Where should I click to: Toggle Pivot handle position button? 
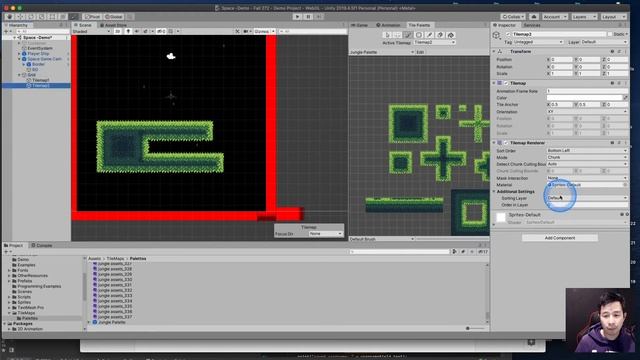pyautogui.click(x=92, y=17)
